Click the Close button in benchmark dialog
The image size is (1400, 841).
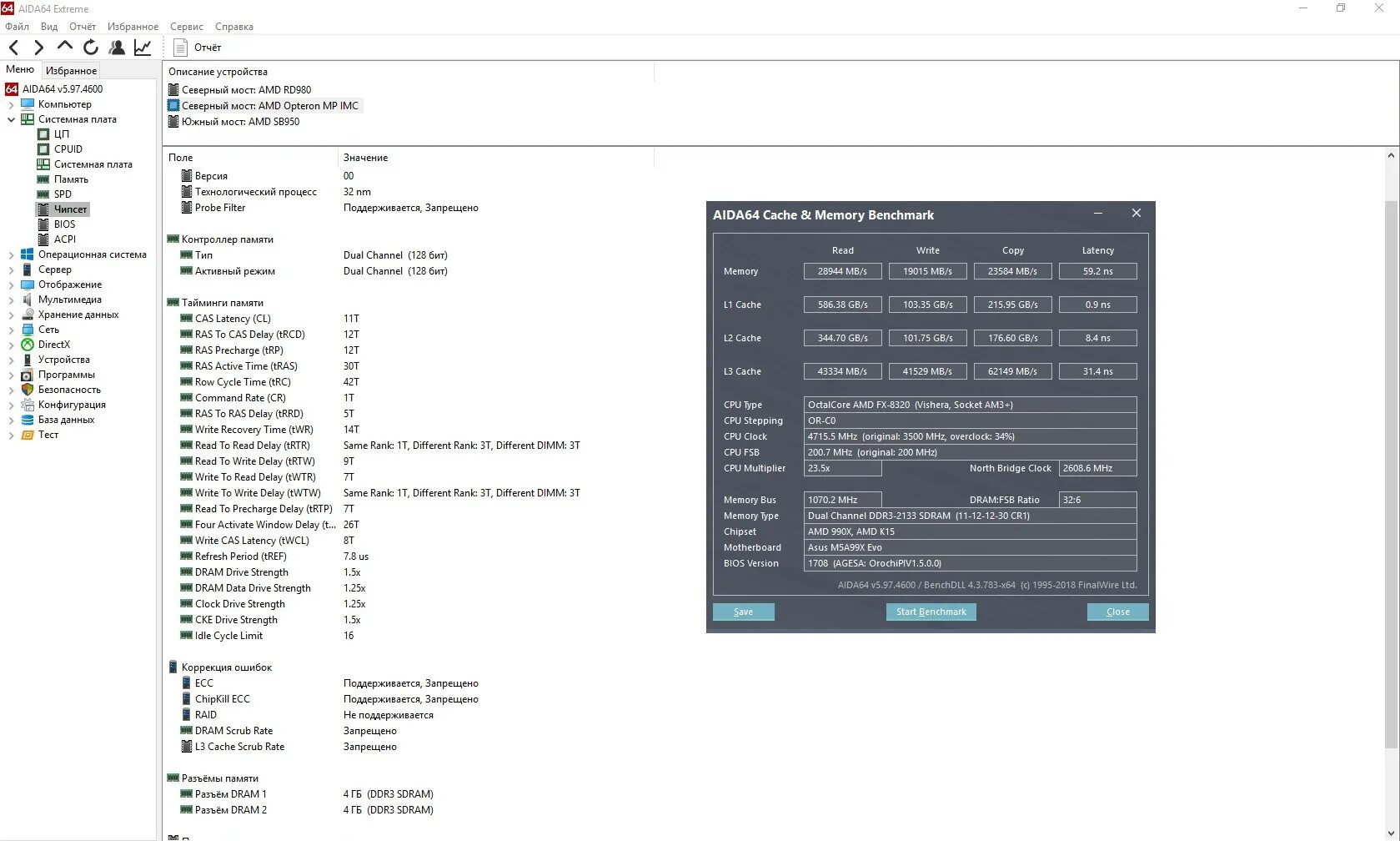click(x=1118, y=612)
